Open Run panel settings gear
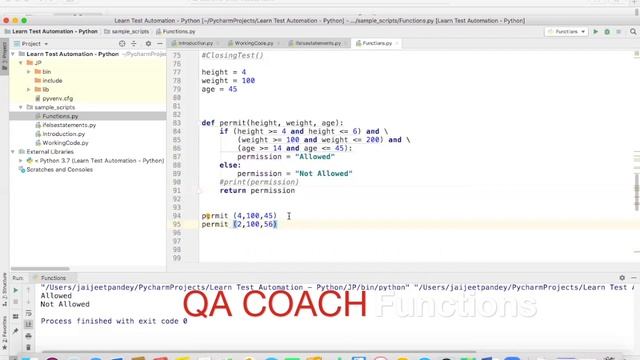The height and width of the screenshot is (360, 640). [x=622, y=278]
